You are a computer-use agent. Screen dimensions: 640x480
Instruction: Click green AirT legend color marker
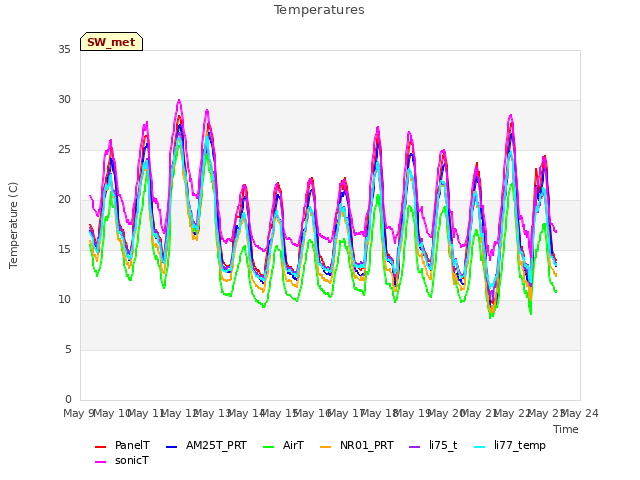tap(269, 447)
